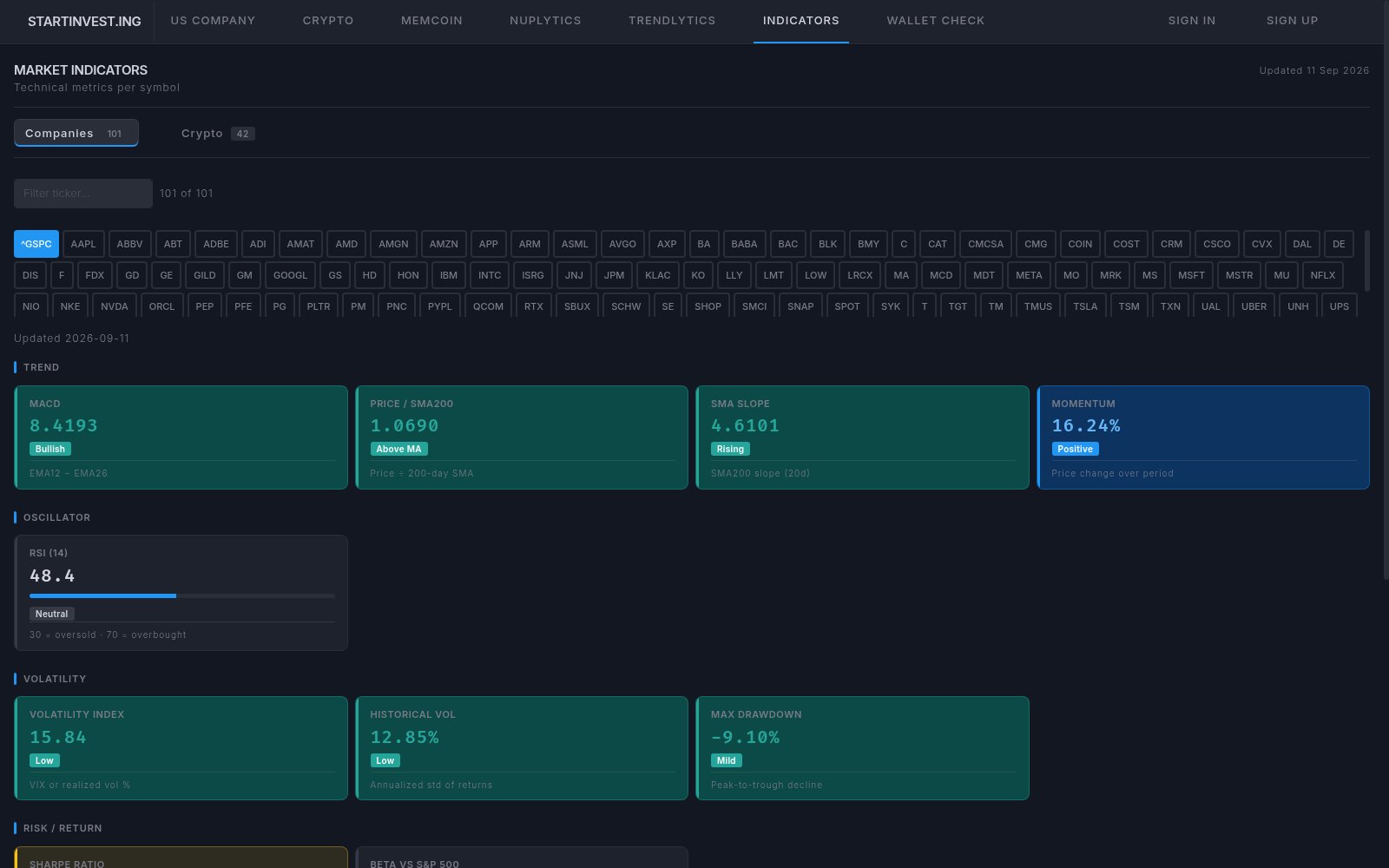Select the INDICATORS nav tab
Viewport: 1389px width, 868px height.
click(x=801, y=21)
